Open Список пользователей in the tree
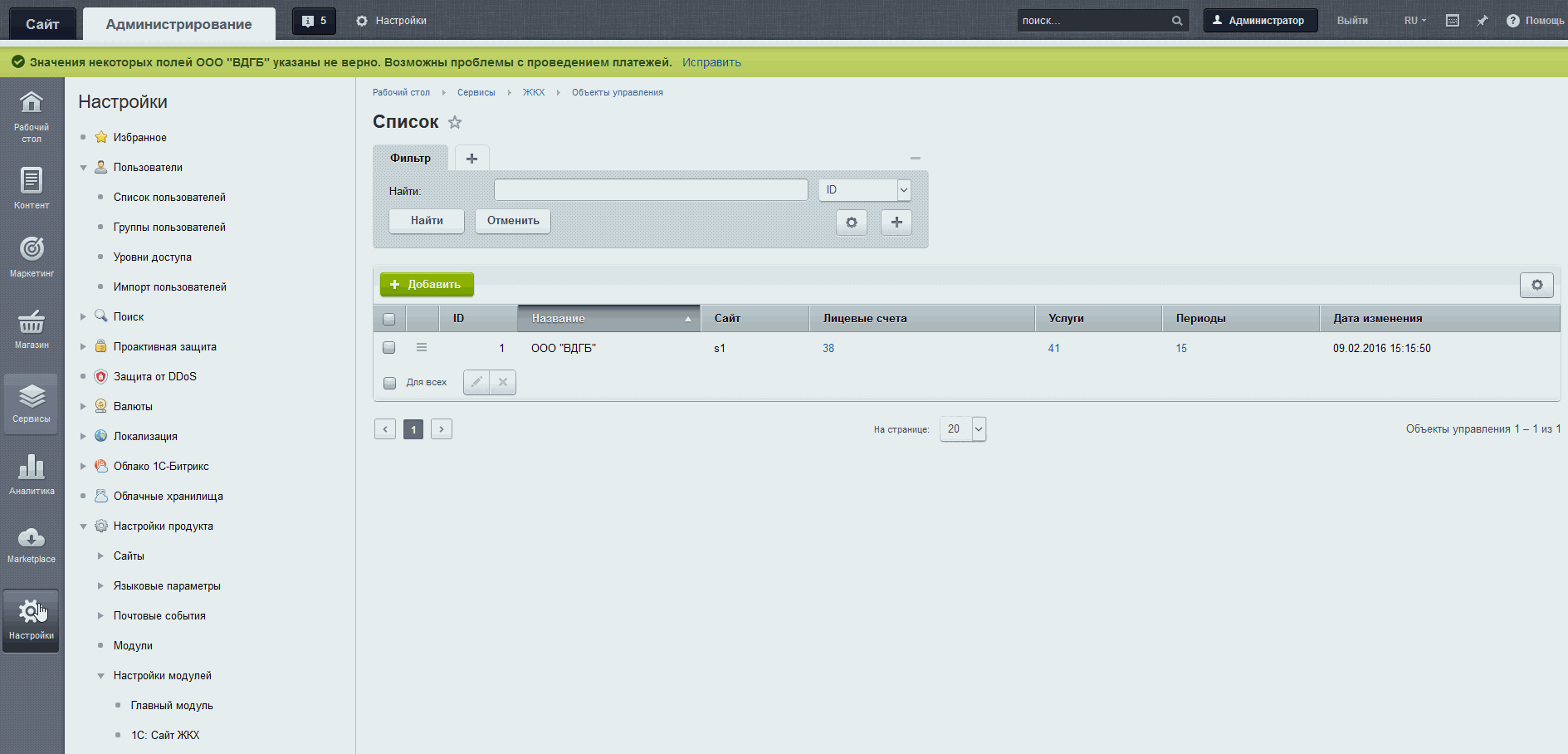Viewport: 1568px width, 754px height. coord(169,198)
